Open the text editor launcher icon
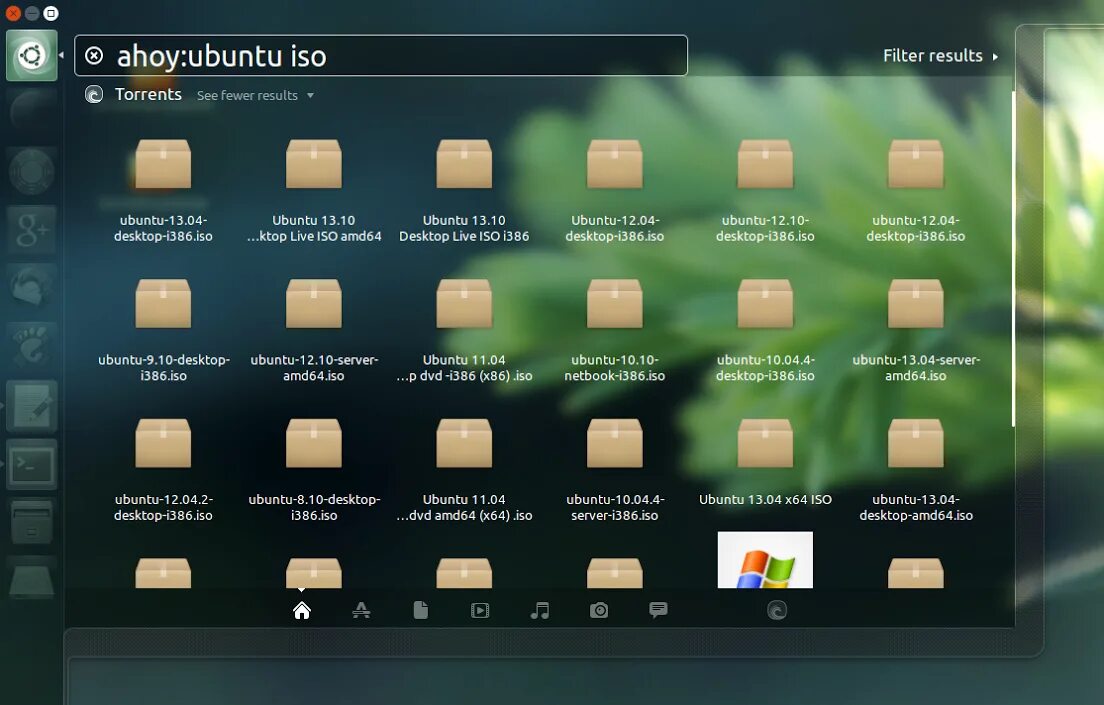 point(32,406)
